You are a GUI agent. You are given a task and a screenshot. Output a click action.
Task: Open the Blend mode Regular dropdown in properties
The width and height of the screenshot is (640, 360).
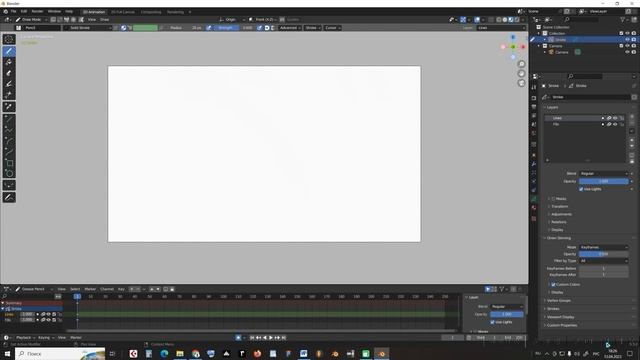(604, 173)
